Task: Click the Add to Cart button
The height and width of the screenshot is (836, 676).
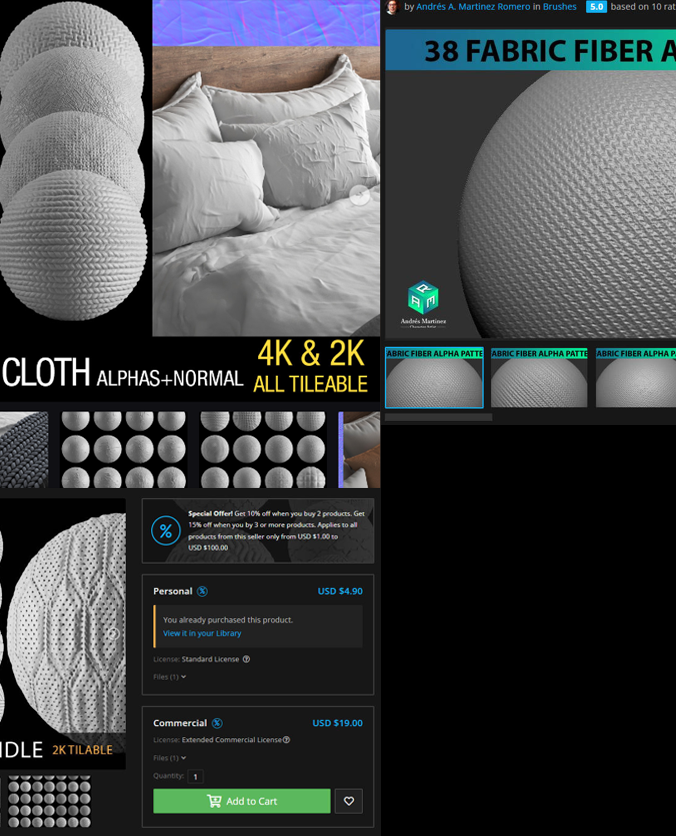Action: [x=241, y=801]
